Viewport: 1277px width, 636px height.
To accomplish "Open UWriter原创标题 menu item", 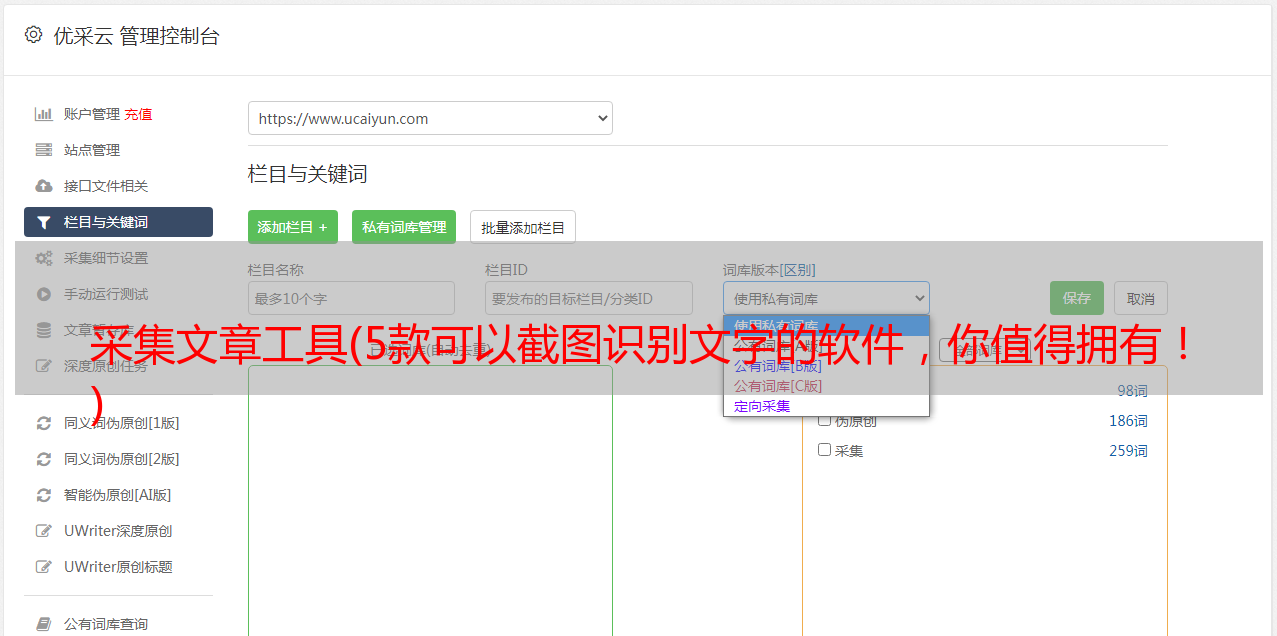I will [118, 567].
